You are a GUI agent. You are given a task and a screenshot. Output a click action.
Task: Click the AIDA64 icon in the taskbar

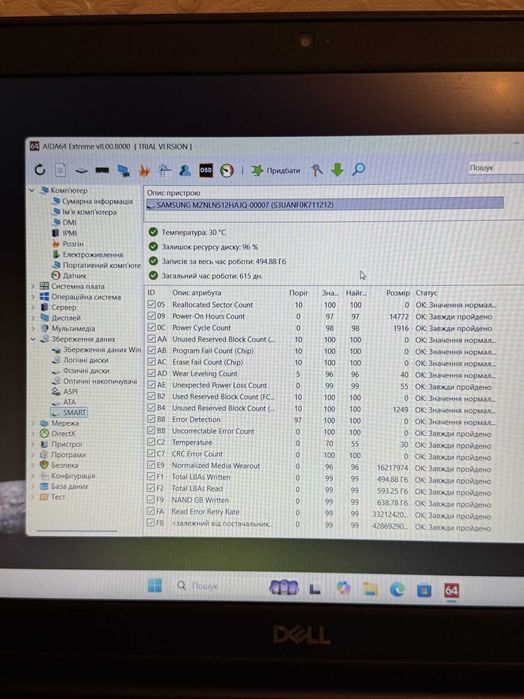tap(451, 591)
